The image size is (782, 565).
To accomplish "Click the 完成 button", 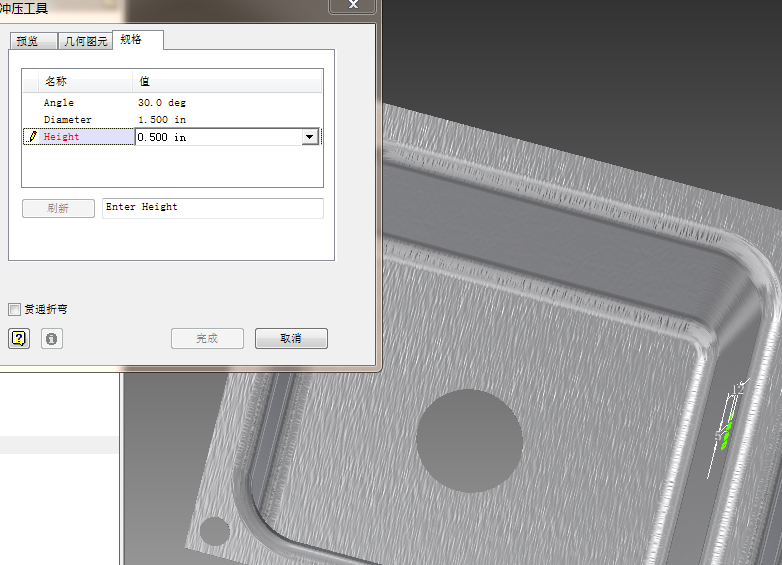I will [207, 339].
